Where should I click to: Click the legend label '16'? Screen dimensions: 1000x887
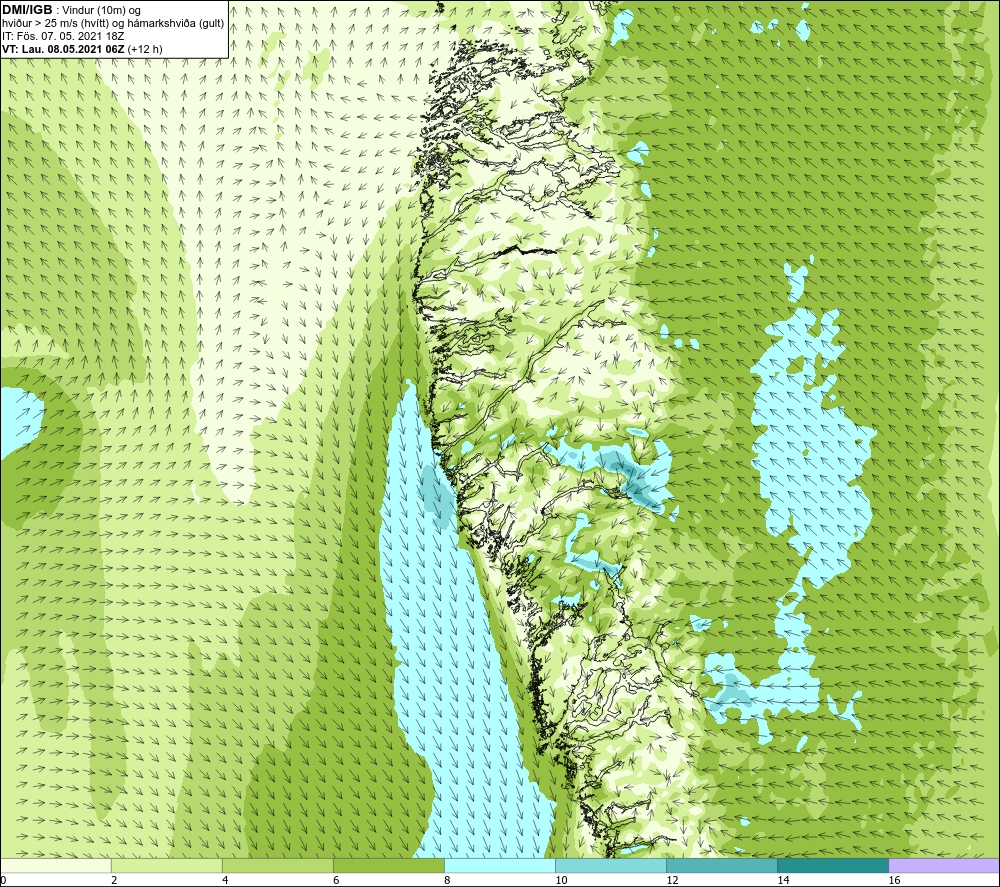(894, 880)
